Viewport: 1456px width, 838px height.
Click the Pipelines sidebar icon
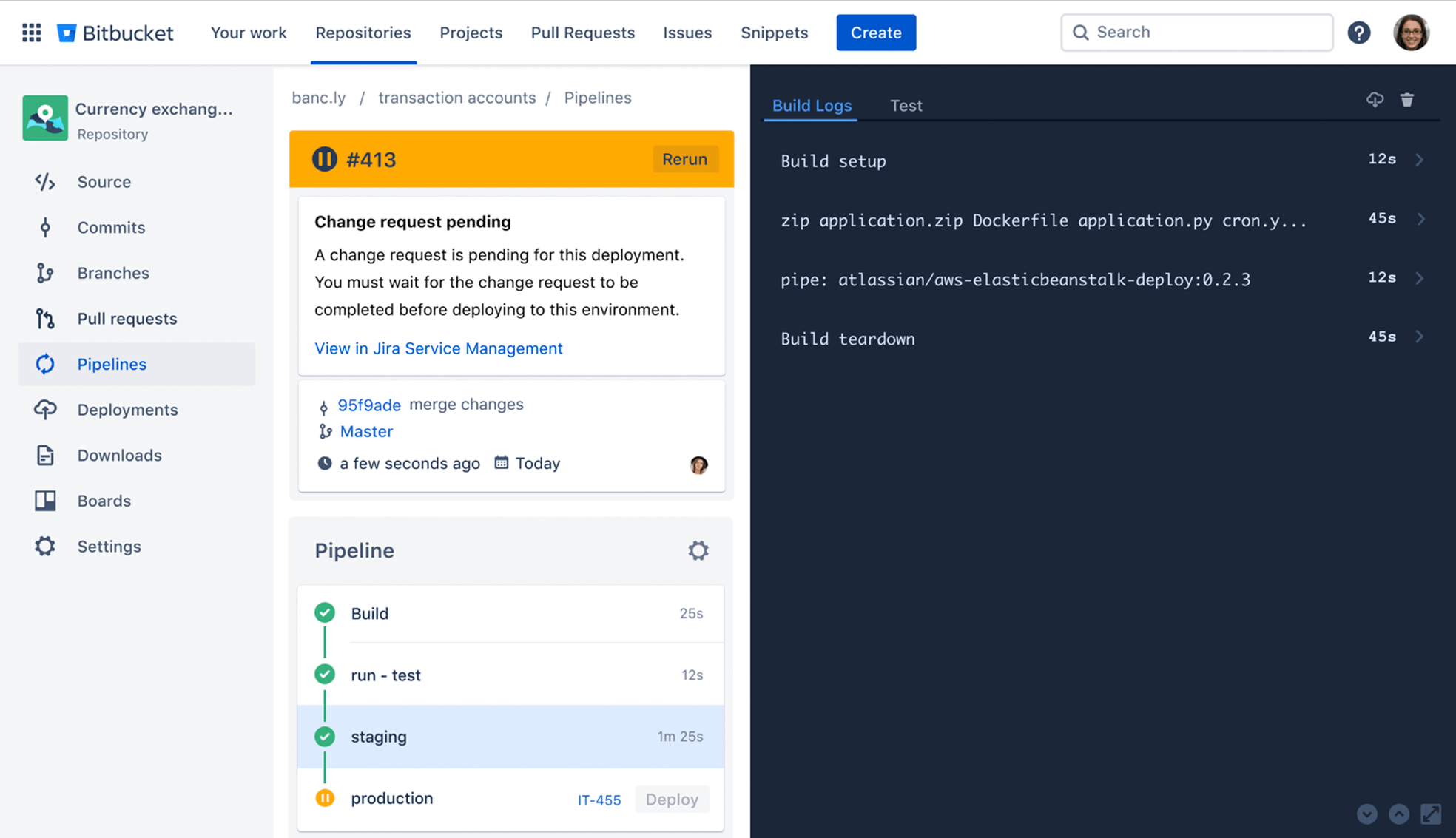[44, 363]
